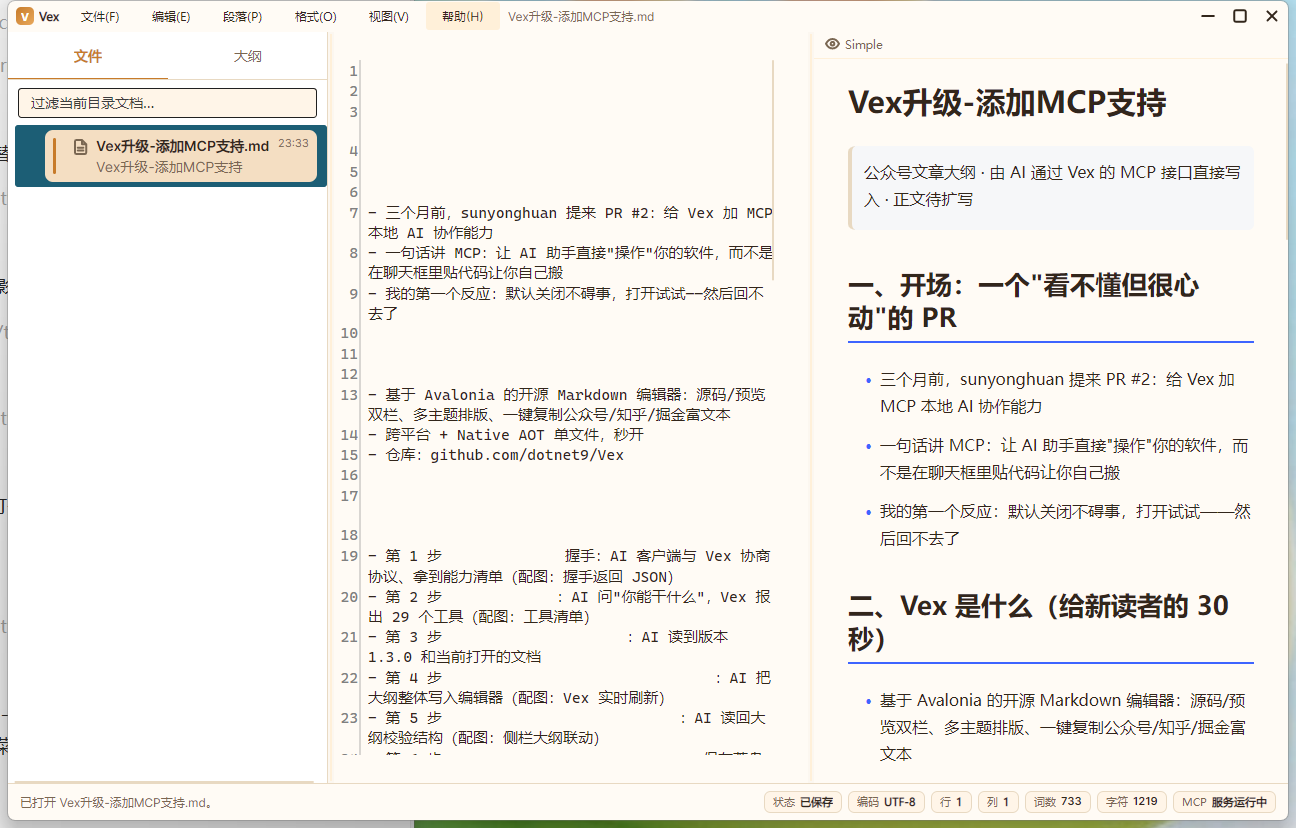This screenshot has height=828, width=1296.
Task: Click the 23:33 timestamp on the file entry
Action: point(293,143)
